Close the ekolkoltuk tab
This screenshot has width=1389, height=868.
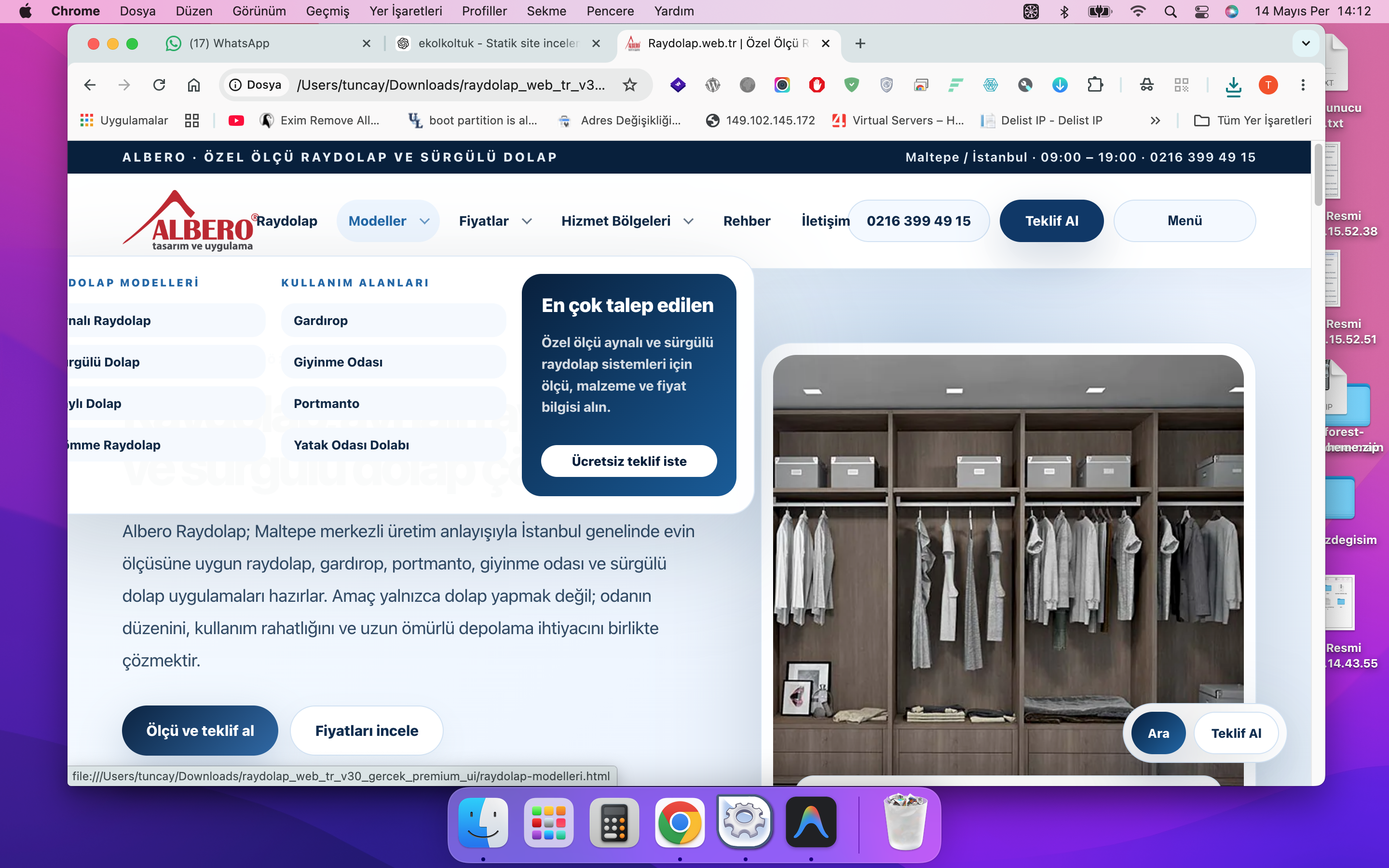tap(596, 43)
